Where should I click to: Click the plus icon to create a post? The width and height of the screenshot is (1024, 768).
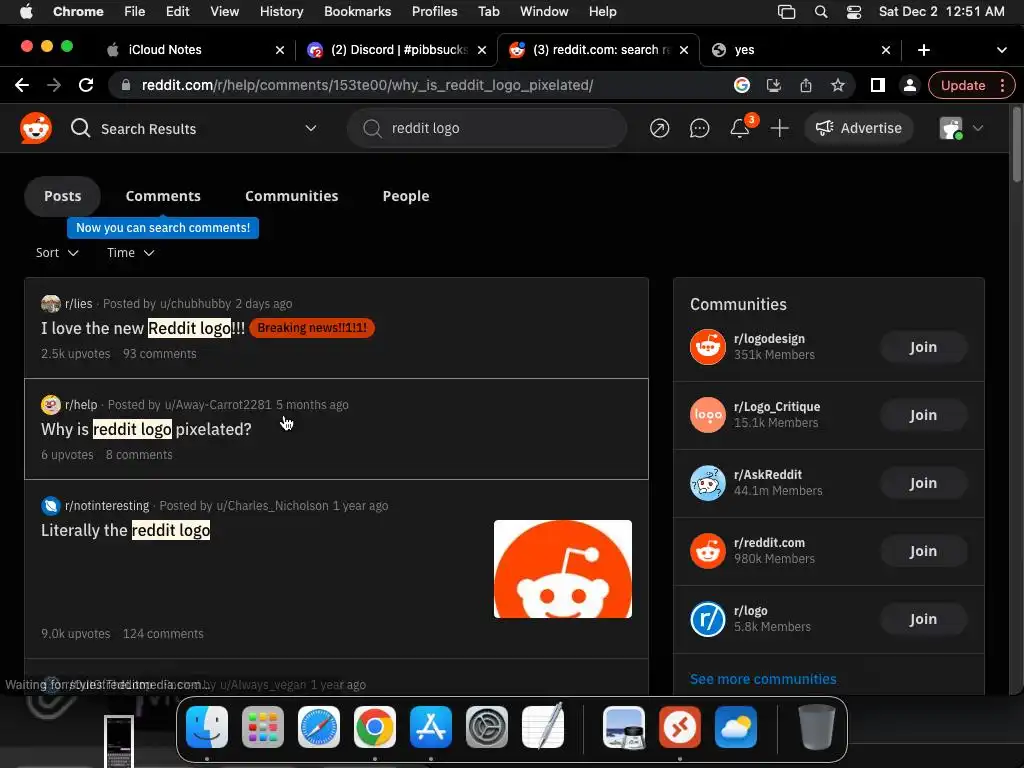point(780,129)
